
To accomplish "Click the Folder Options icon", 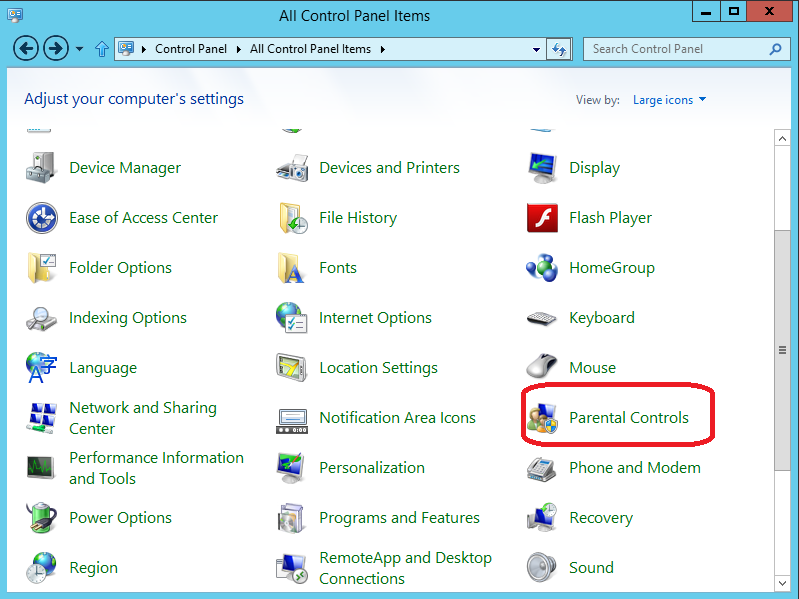I will [x=41, y=267].
